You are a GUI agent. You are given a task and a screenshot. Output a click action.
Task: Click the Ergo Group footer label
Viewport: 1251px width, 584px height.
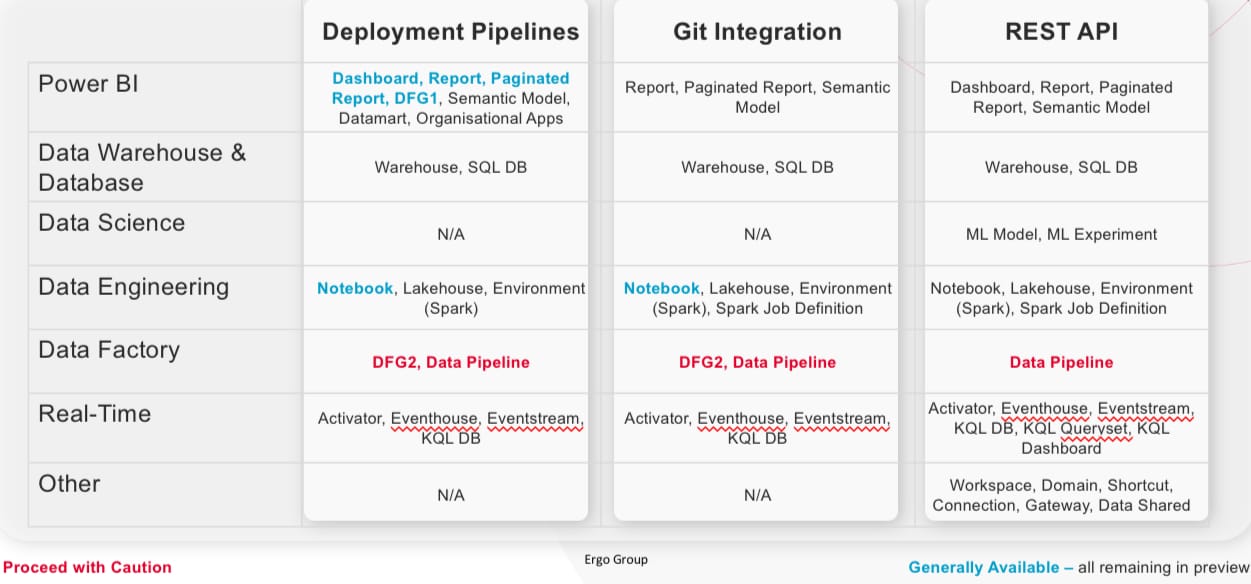(x=616, y=559)
